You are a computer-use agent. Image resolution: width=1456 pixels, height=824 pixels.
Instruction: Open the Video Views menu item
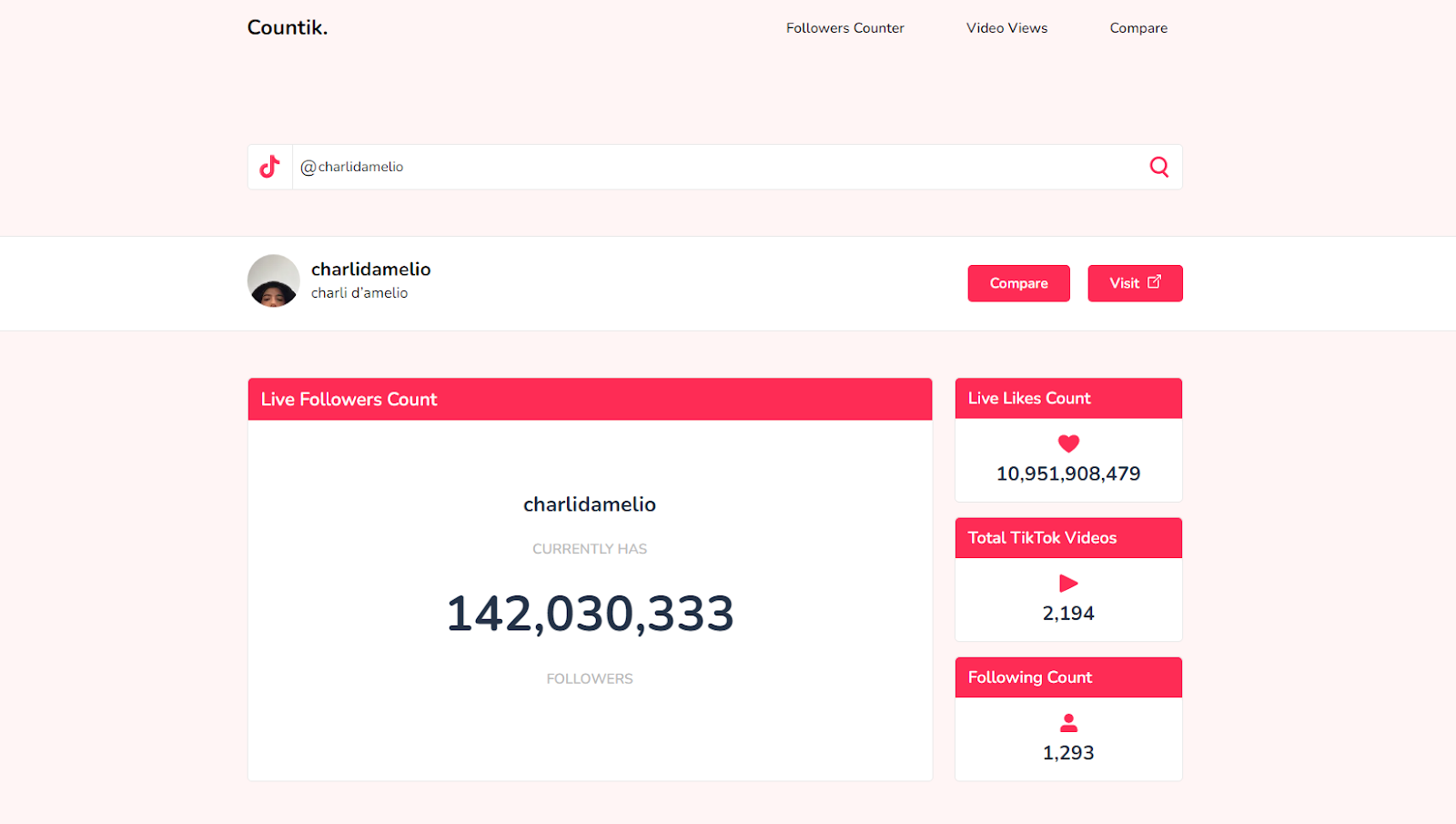click(x=1006, y=28)
